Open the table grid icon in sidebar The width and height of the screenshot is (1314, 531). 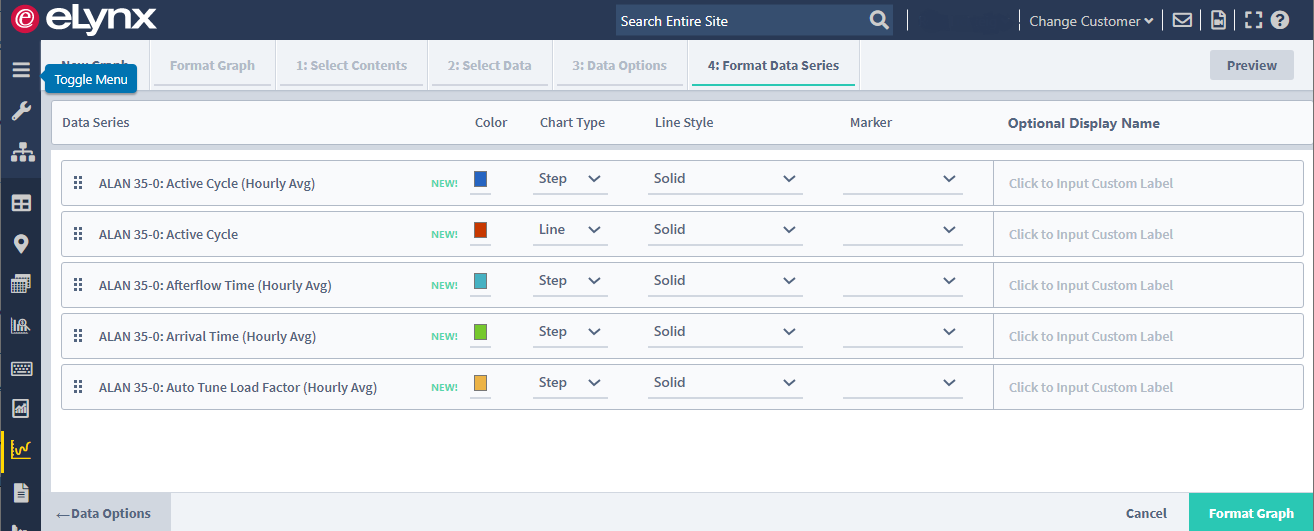(21, 203)
